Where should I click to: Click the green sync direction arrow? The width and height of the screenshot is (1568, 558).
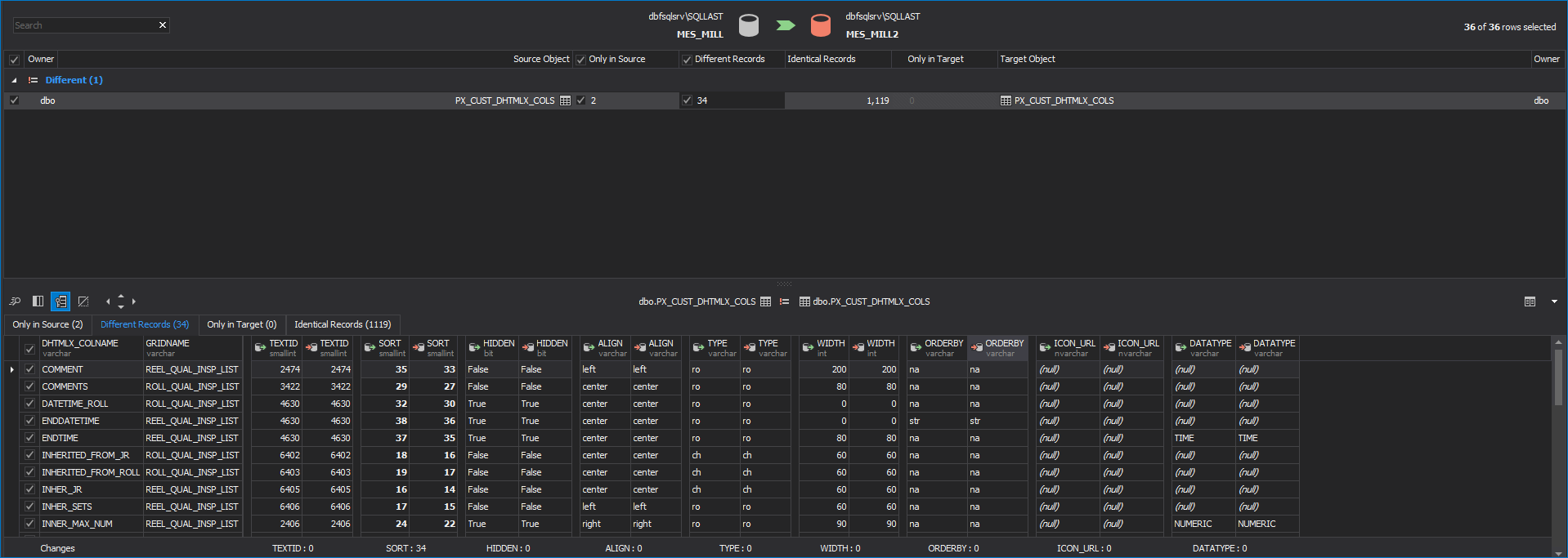tap(785, 25)
